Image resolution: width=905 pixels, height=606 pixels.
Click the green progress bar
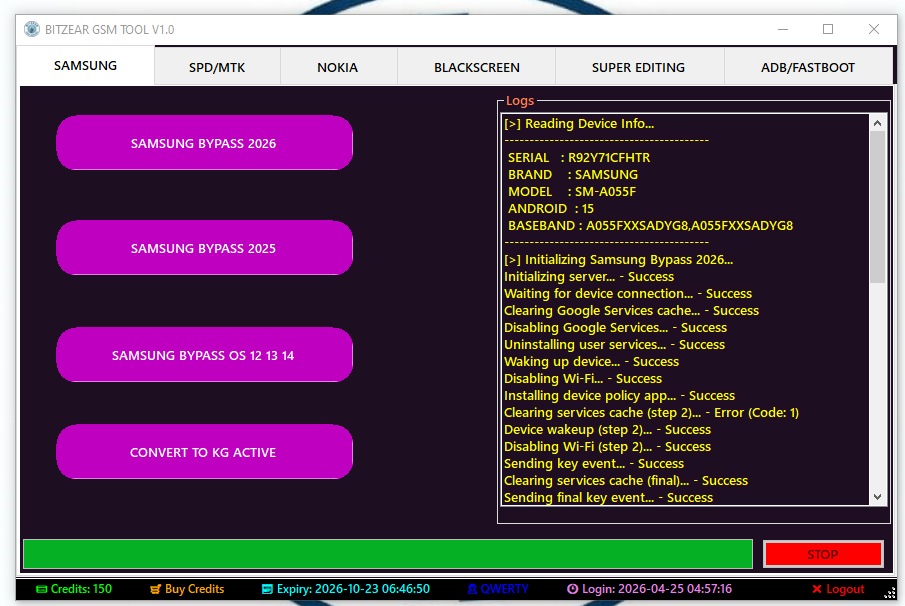coord(387,554)
